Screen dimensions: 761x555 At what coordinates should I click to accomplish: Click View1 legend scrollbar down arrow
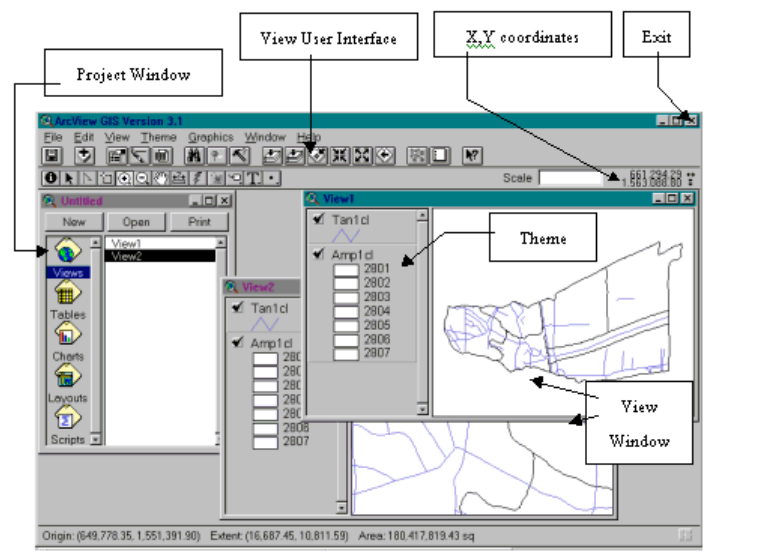pos(422,409)
